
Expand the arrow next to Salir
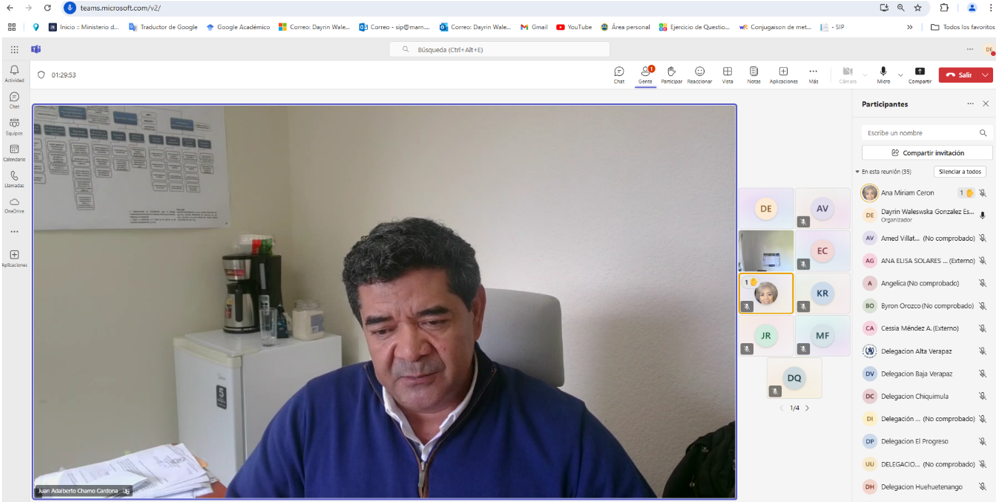(985, 75)
